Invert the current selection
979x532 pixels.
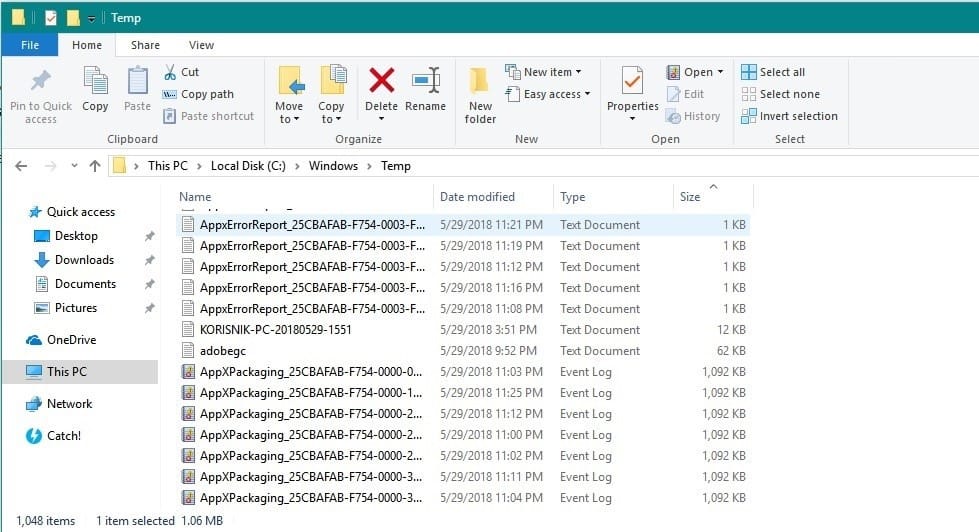(789, 116)
